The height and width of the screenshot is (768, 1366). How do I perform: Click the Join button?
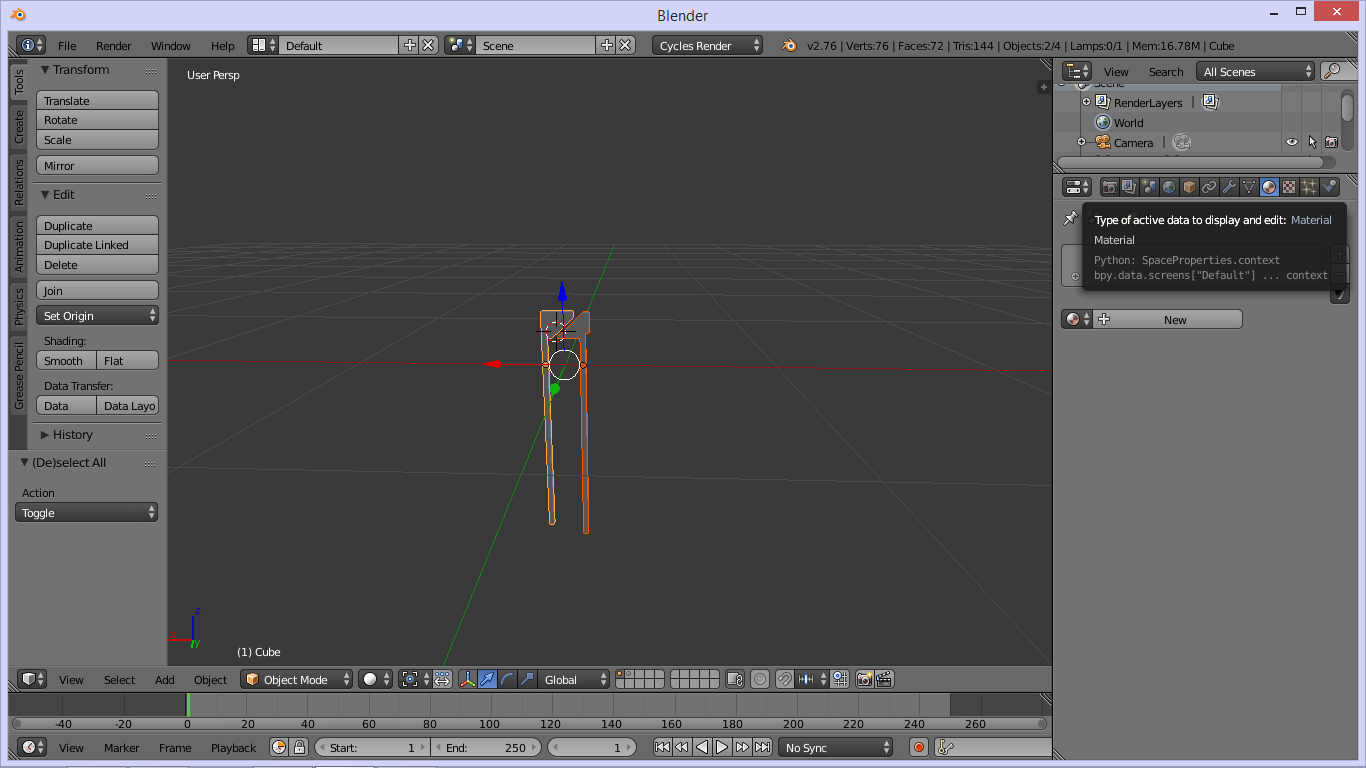98,290
